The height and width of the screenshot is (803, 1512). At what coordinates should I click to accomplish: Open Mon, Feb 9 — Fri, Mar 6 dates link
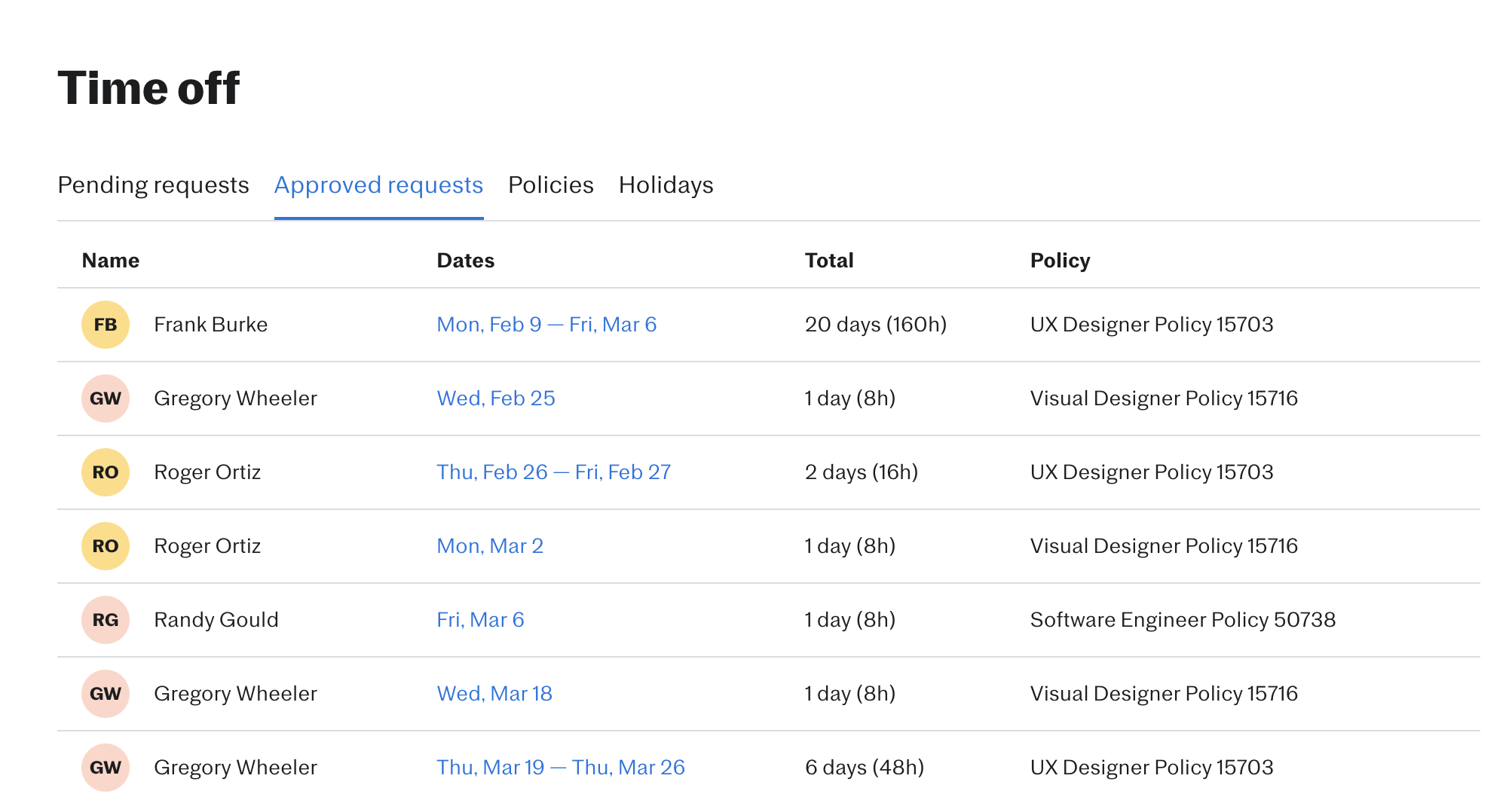click(546, 325)
